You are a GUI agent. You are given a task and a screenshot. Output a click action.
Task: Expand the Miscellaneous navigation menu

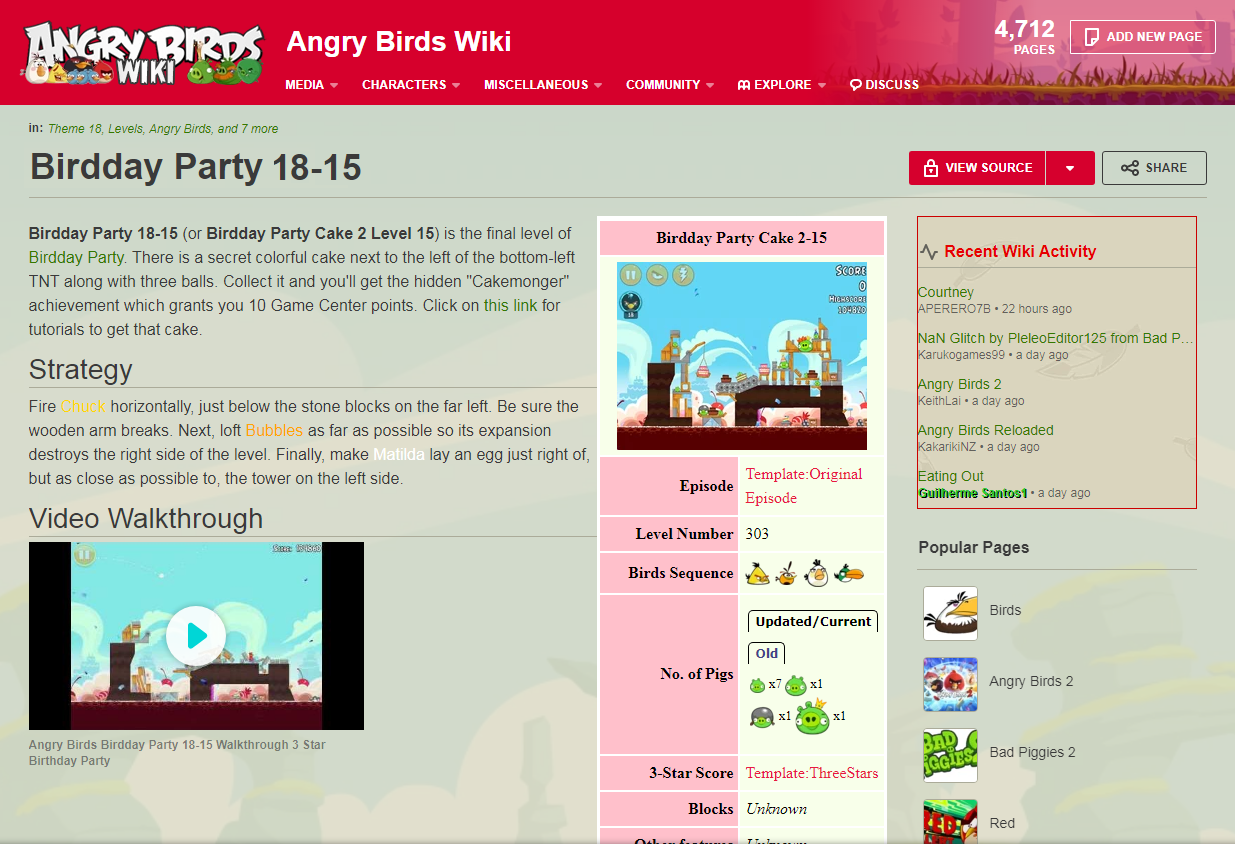pyautogui.click(x=543, y=85)
